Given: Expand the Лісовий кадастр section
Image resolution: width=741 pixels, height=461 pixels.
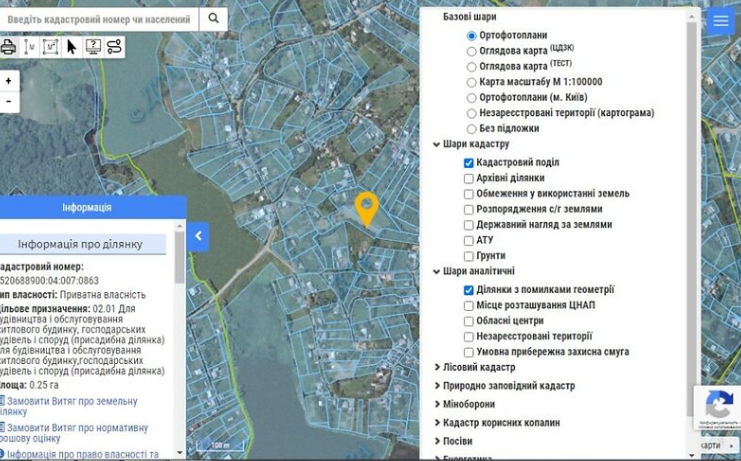Looking at the screenshot, I should (437, 368).
